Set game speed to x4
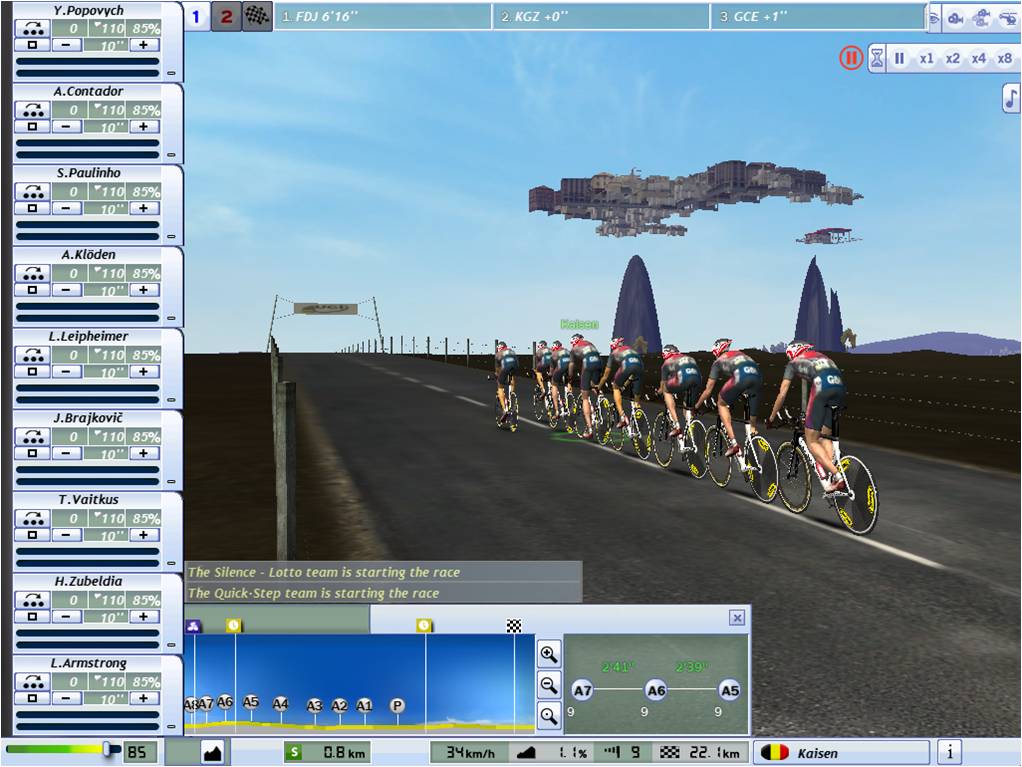 click(978, 58)
